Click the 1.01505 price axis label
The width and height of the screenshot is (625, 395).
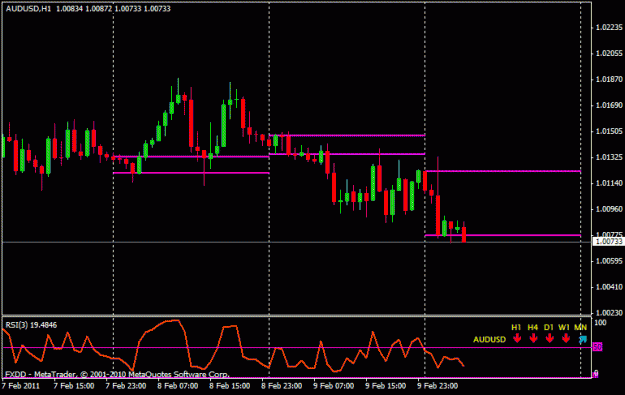point(609,131)
